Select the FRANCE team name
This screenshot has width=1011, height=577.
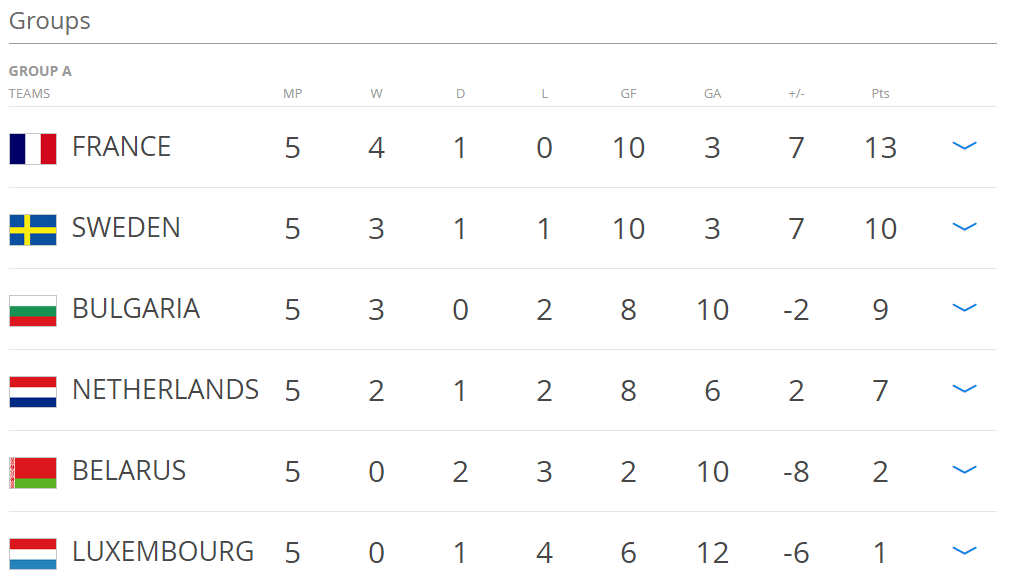(x=121, y=147)
